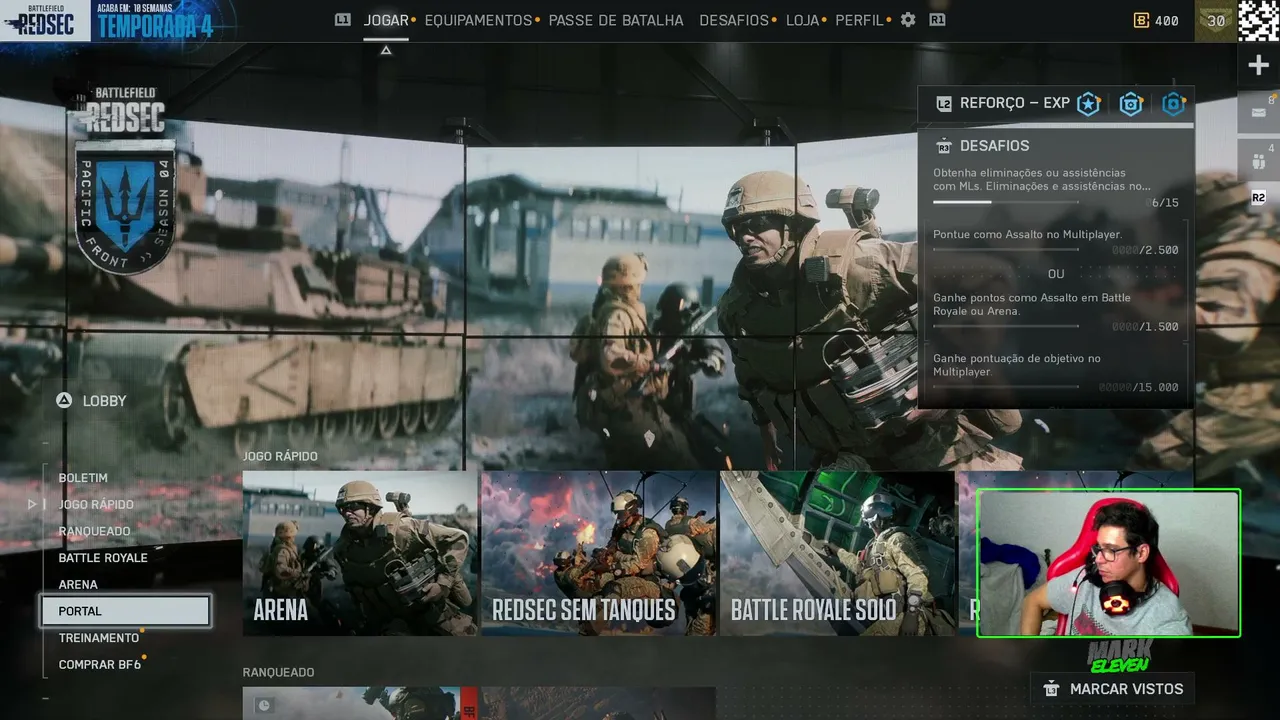Click the QR code in top corner
Viewport: 1280px width, 720px height.
pyautogui.click(x=1258, y=20)
